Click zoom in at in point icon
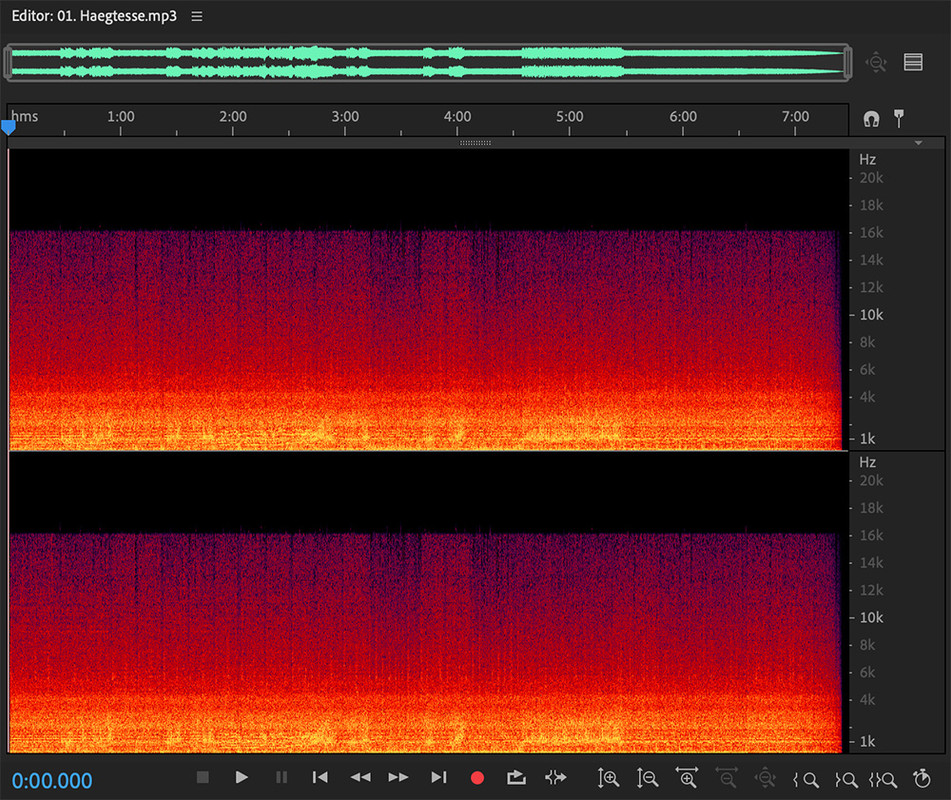 (x=806, y=779)
